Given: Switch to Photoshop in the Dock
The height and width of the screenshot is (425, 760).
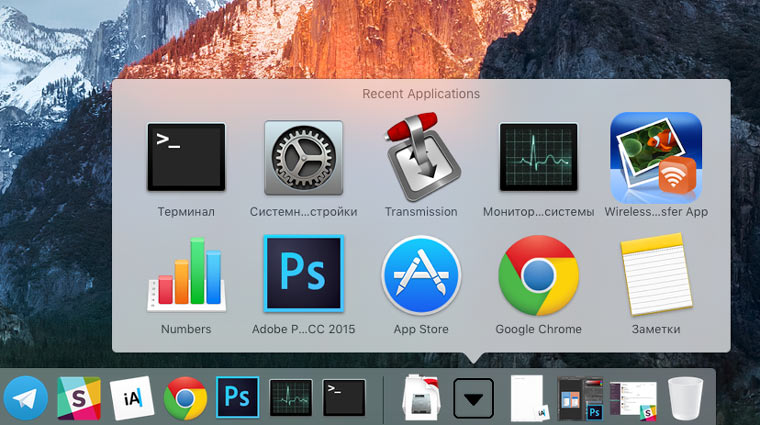Looking at the screenshot, I should coord(238,397).
